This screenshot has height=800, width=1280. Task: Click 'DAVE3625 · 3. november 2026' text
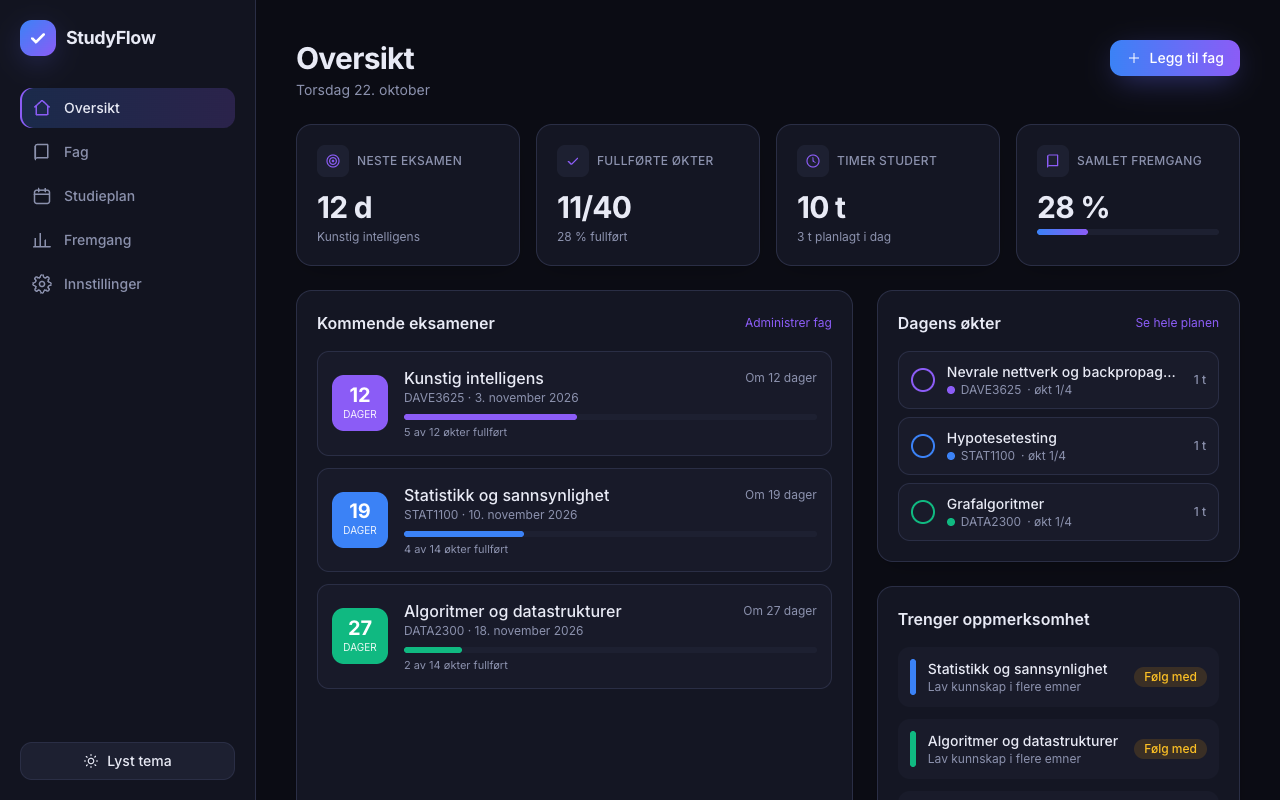(x=491, y=398)
